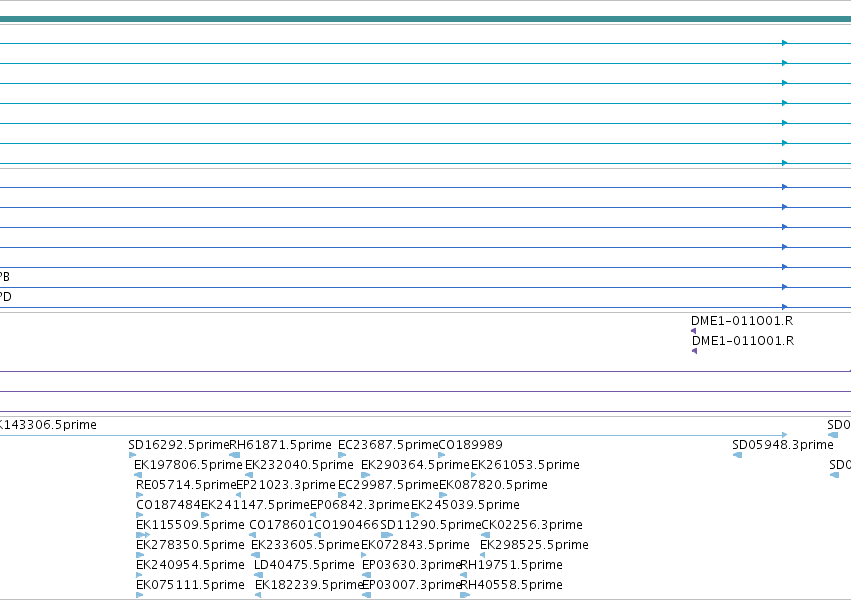The width and height of the screenshot is (851, 600).
Task: Select the RH61871.5prime feature label
Action: (x=281, y=445)
